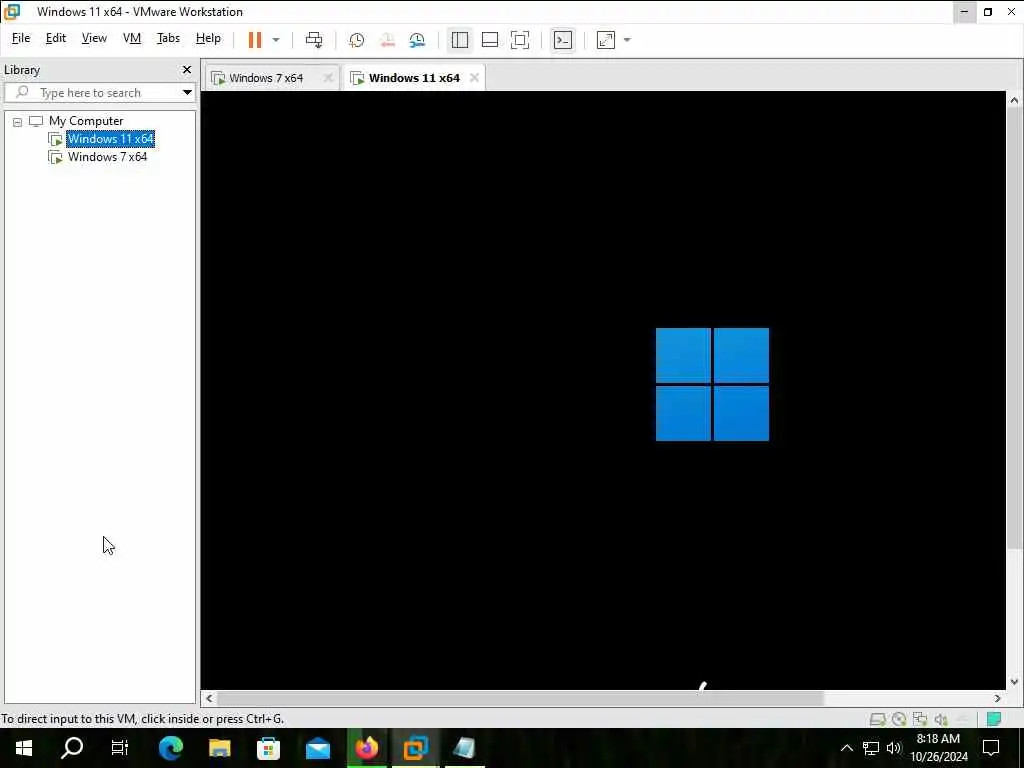Select the Windows 11 x64 tab

[414, 78]
